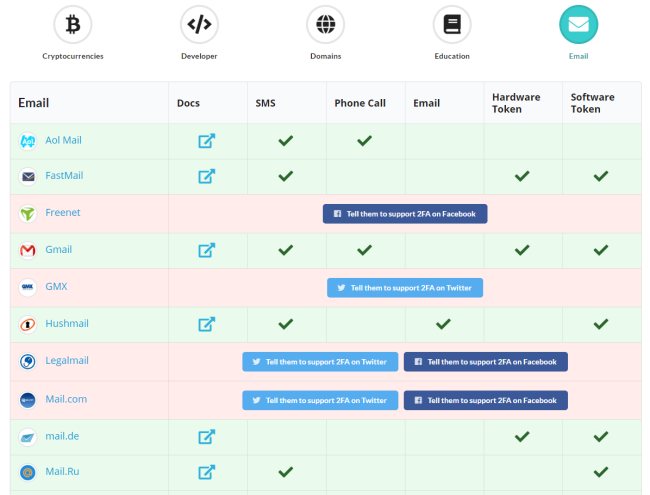Choose the Domains globe category icon
Screen dimensions: 650x495
pyautogui.click(x=325, y=24)
